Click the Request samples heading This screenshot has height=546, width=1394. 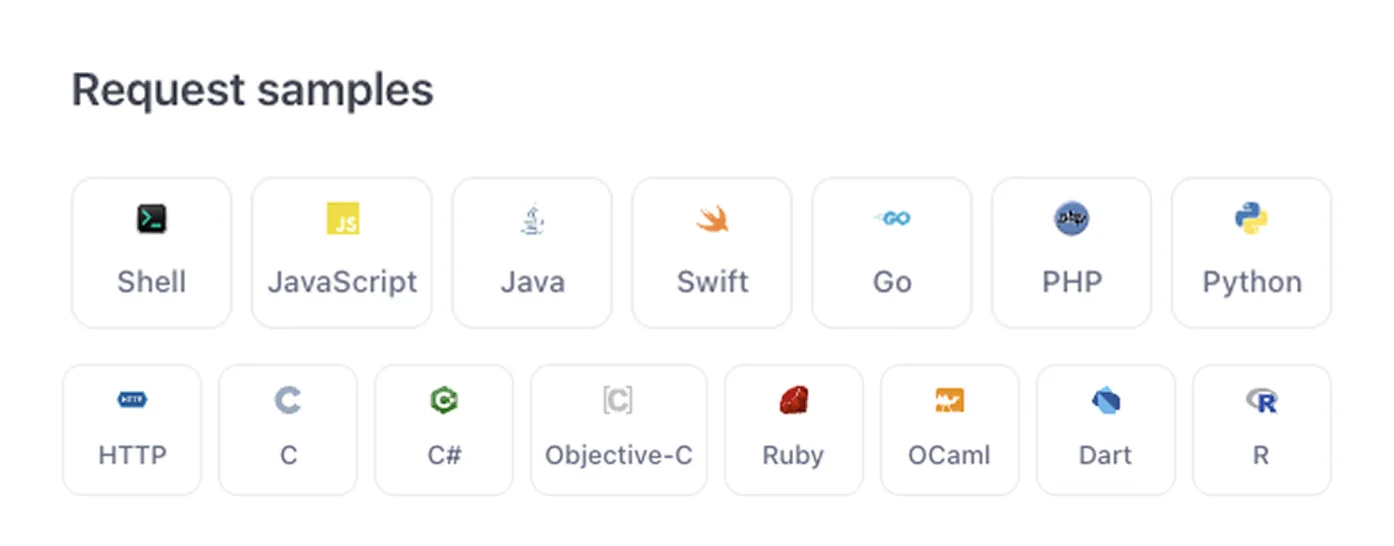[x=253, y=90]
